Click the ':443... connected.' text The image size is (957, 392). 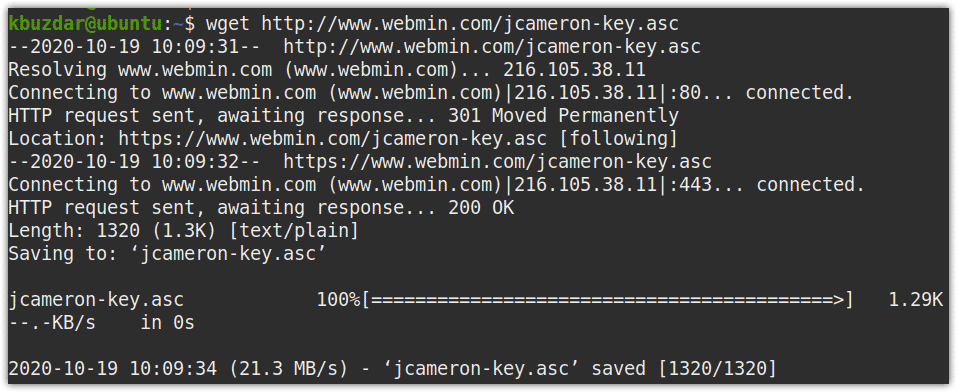tap(765, 184)
